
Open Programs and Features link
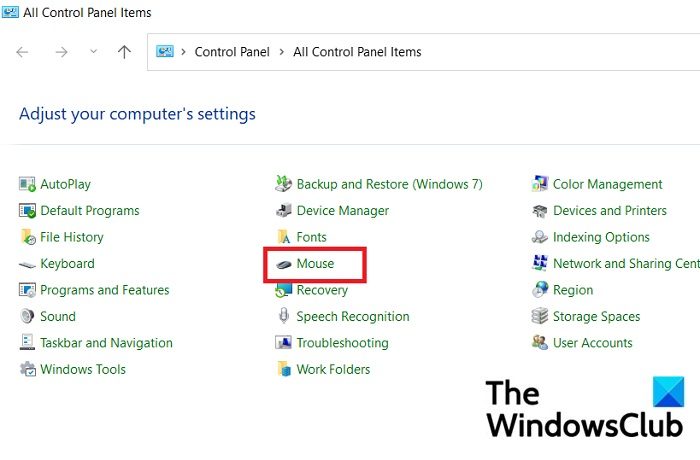click(x=105, y=290)
